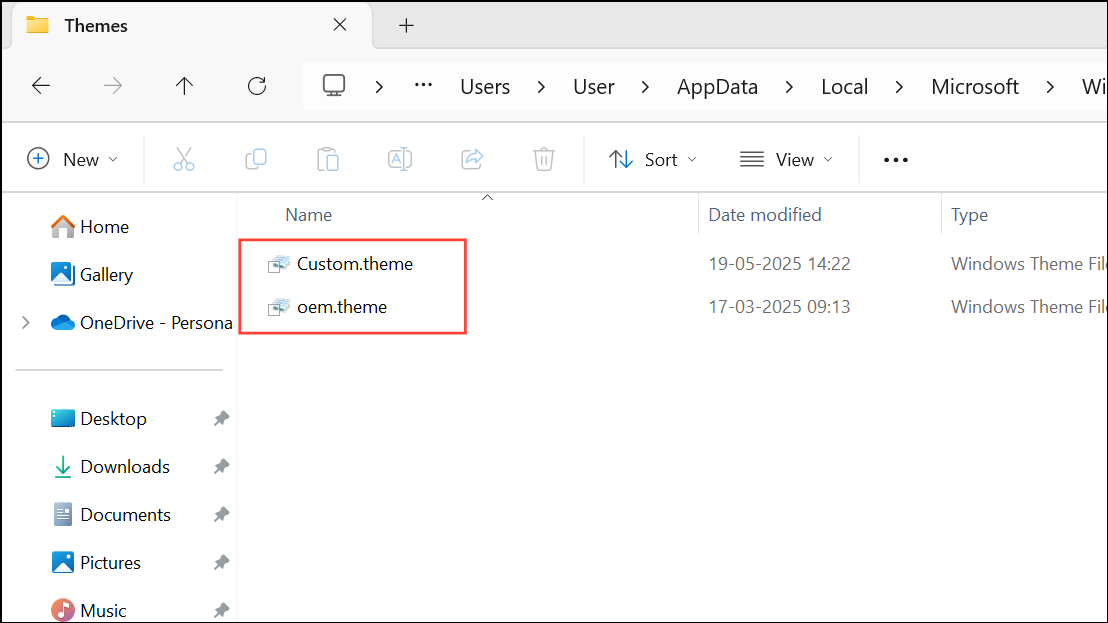Screen dimensions: 1108x623
Task: Expand the OneDrive tree node
Action: (x=26, y=323)
